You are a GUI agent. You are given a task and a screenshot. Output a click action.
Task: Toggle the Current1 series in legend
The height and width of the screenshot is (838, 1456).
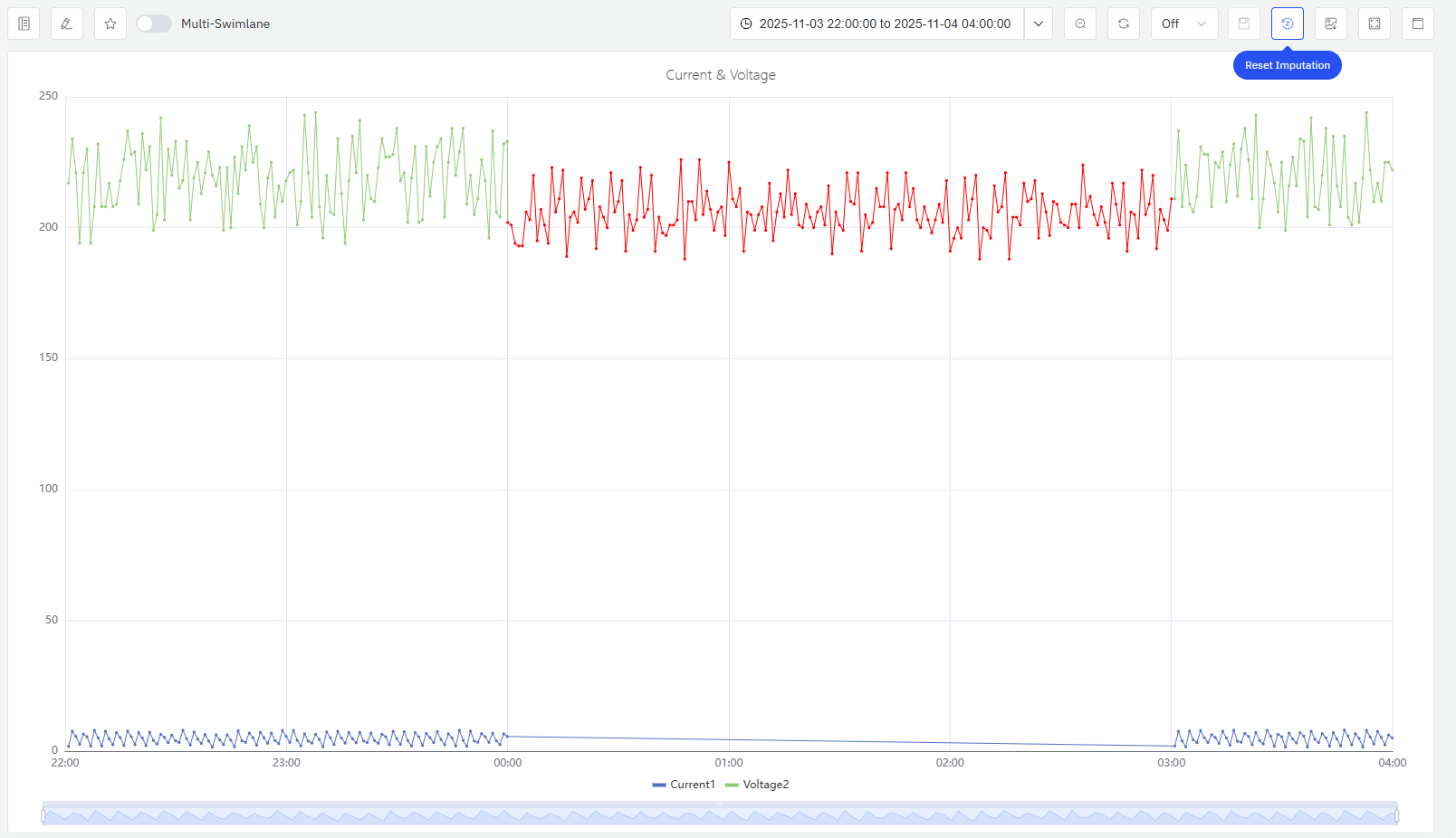coord(684,785)
